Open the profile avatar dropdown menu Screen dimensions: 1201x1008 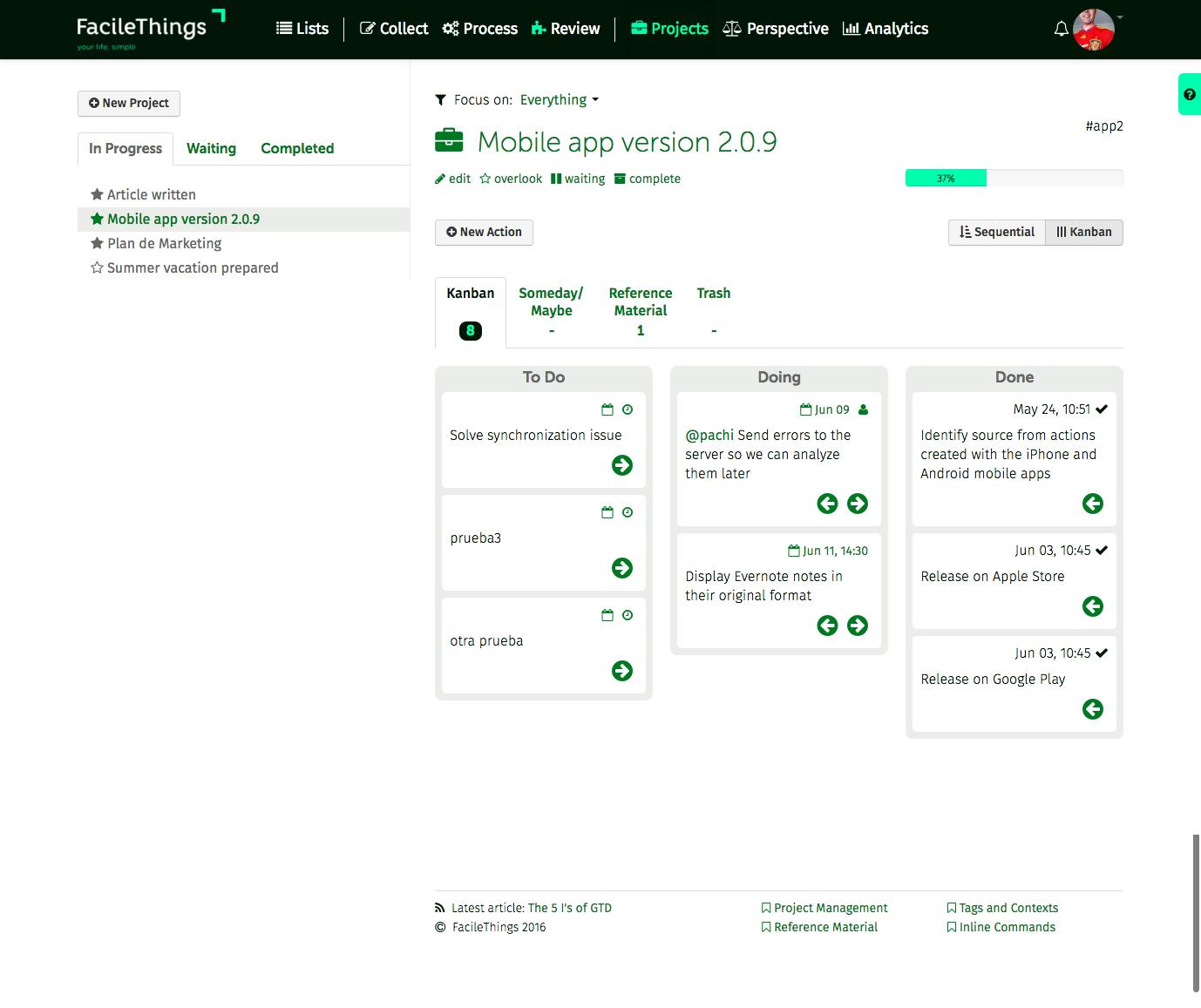pos(1095,29)
